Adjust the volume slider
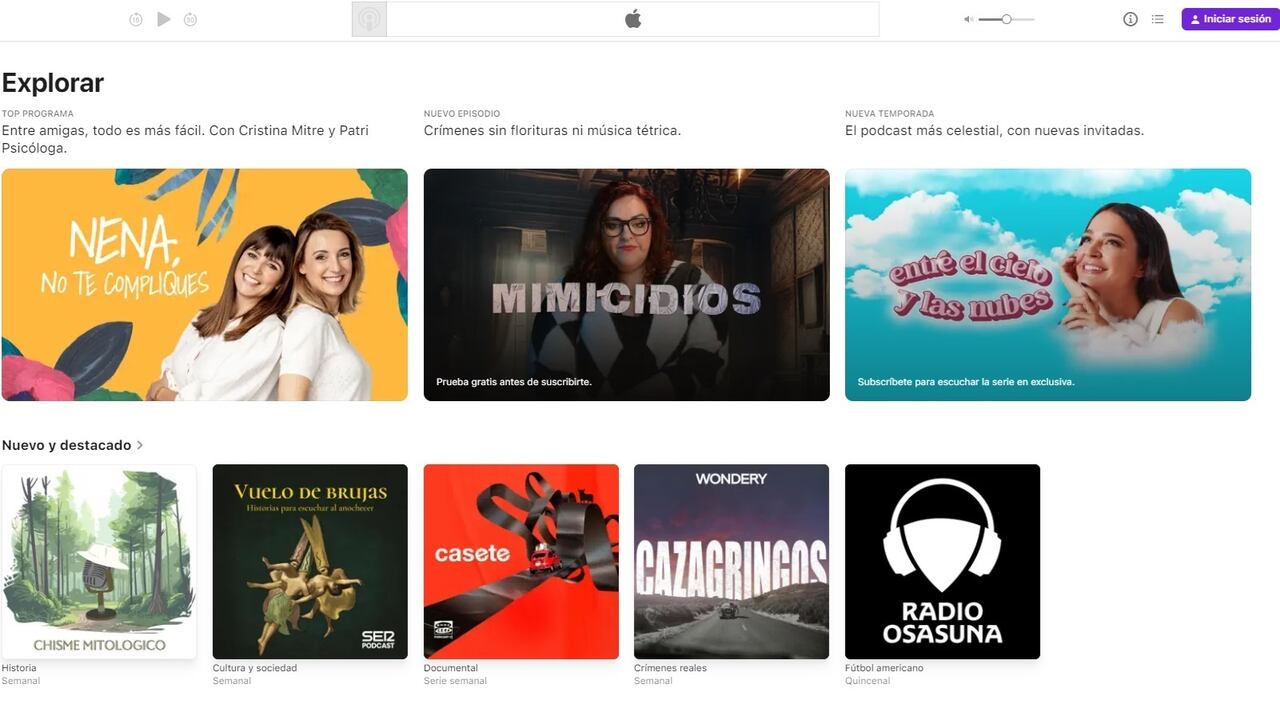Screen dimensions: 1280x720 tap(1007, 19)
